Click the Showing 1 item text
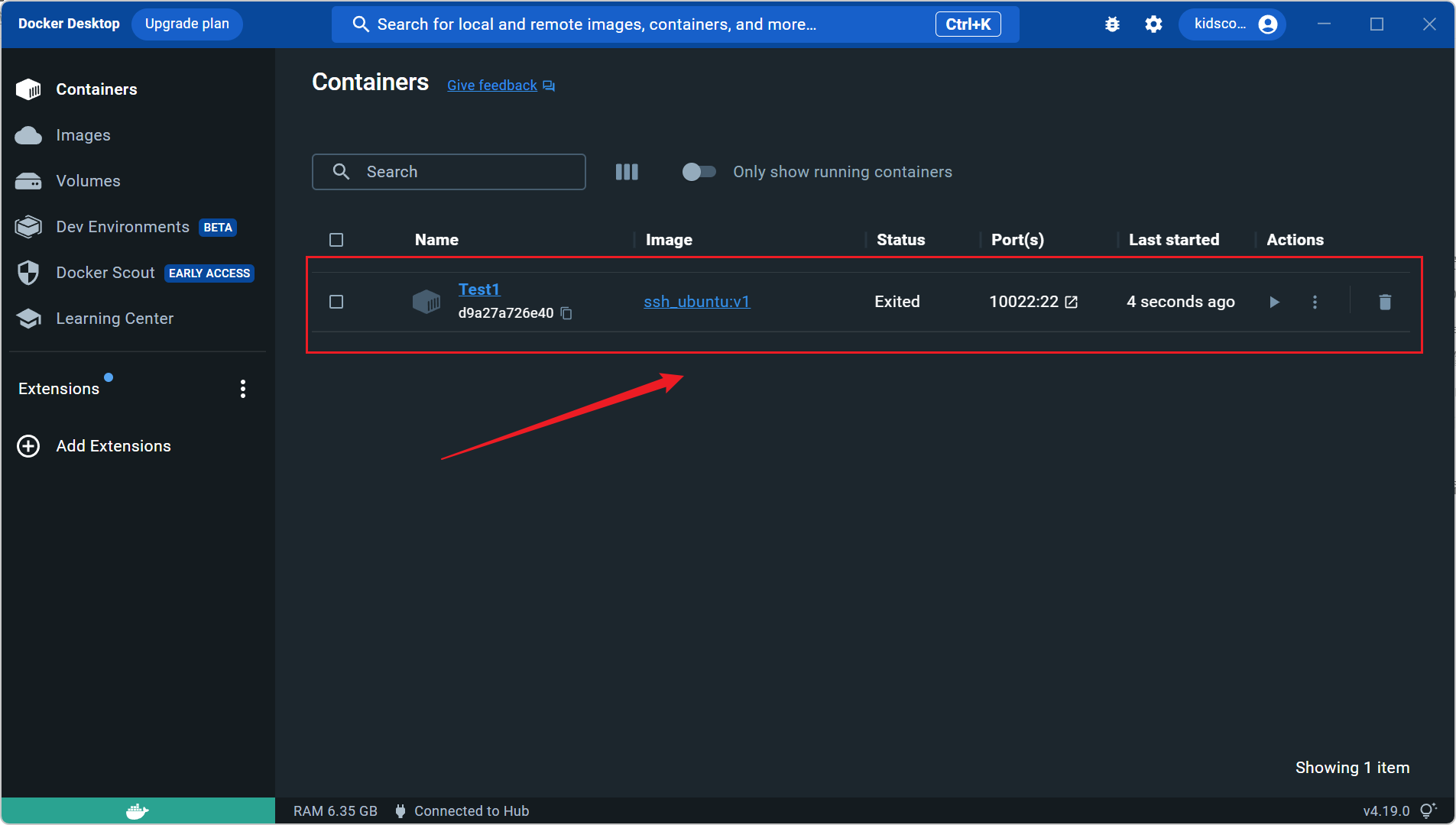 1352,768
